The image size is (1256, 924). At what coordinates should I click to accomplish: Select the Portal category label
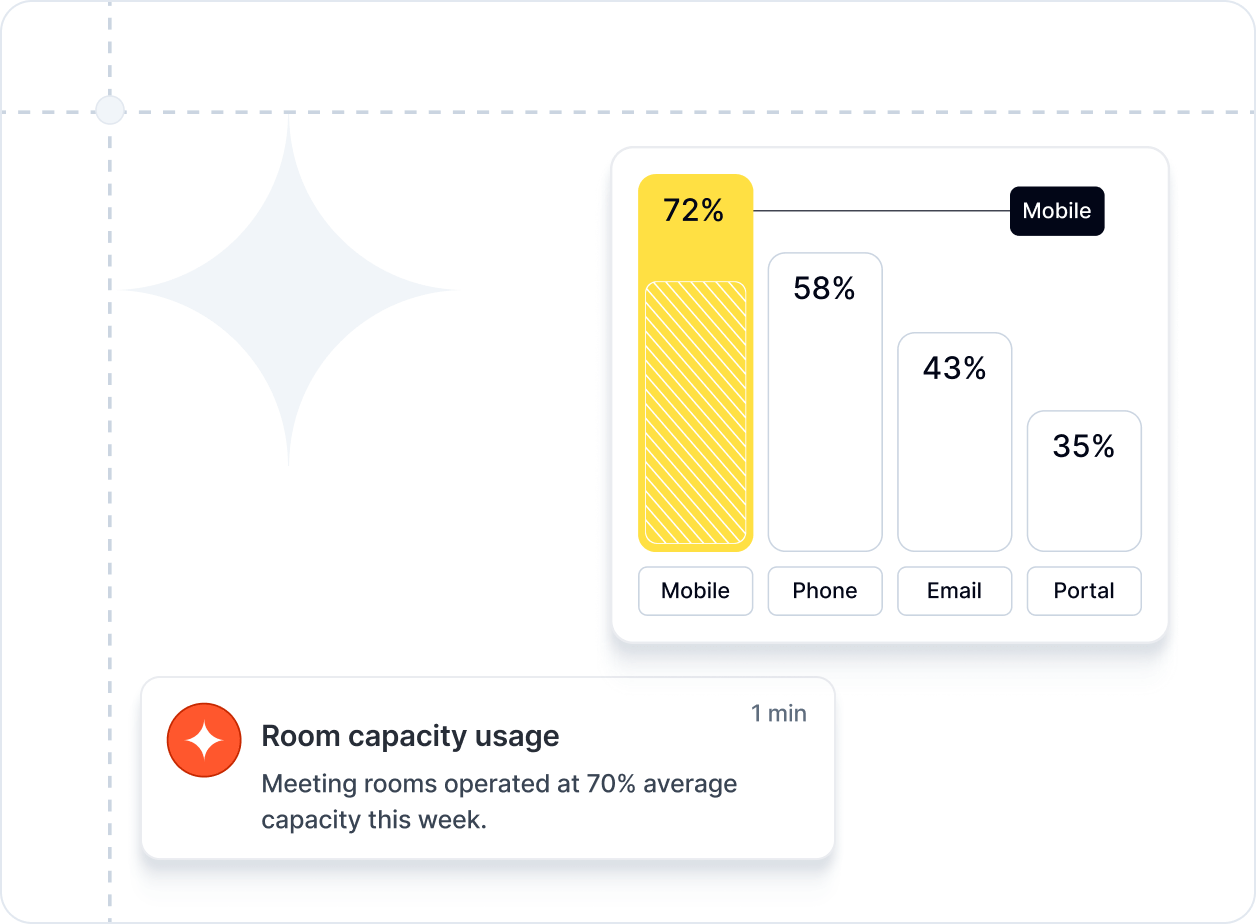[1084, 591]
